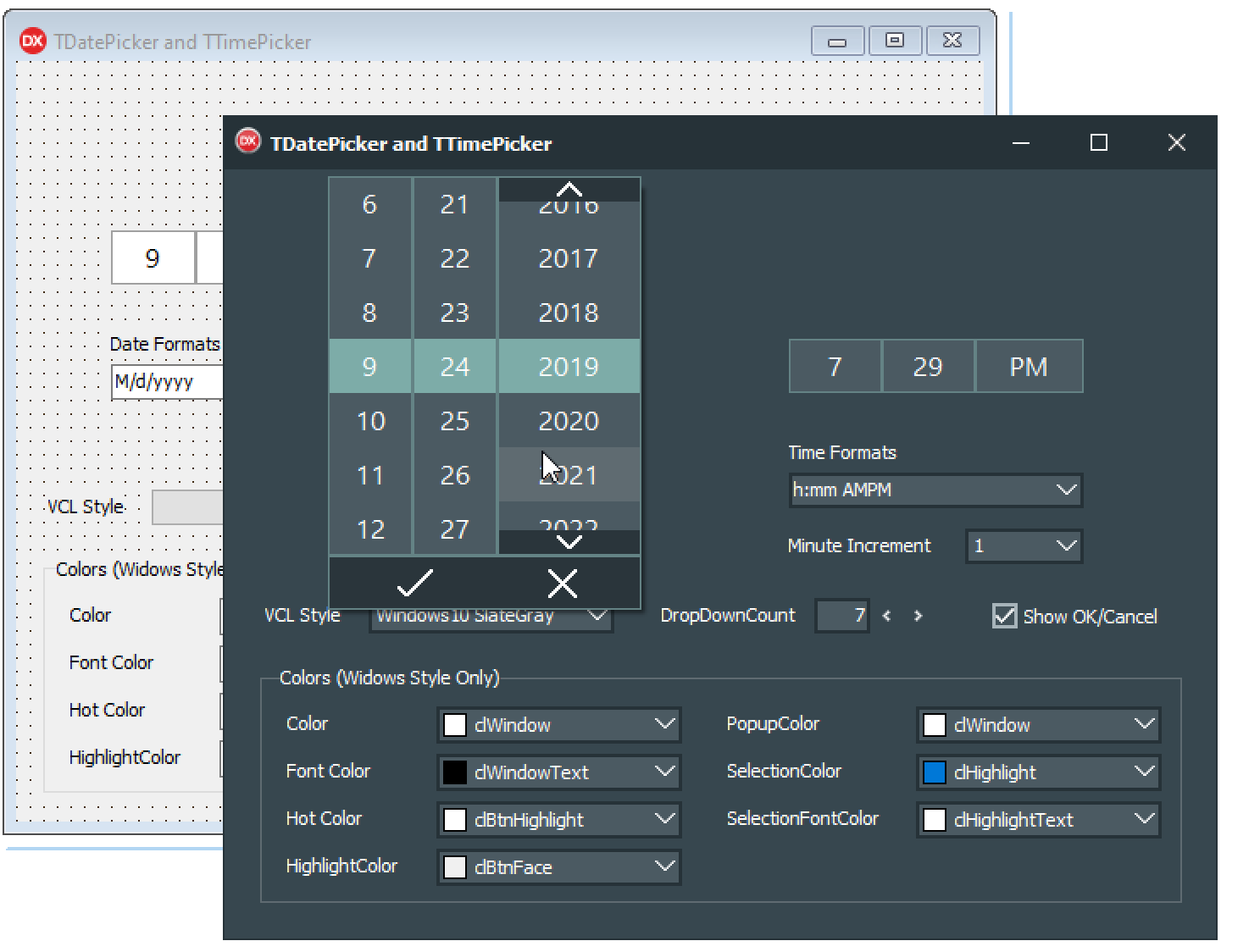
Task: Close the background TDatePicker window
Action: 952,41
